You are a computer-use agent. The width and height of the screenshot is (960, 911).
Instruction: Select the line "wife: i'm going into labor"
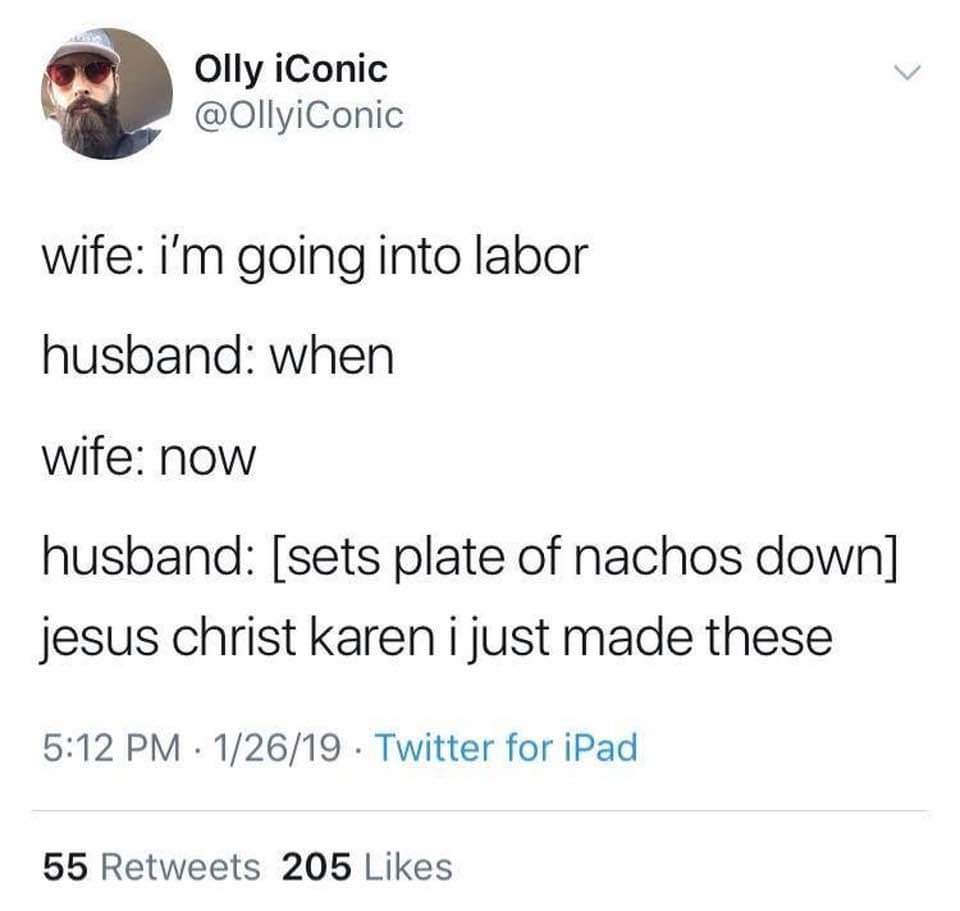point(315,257)
